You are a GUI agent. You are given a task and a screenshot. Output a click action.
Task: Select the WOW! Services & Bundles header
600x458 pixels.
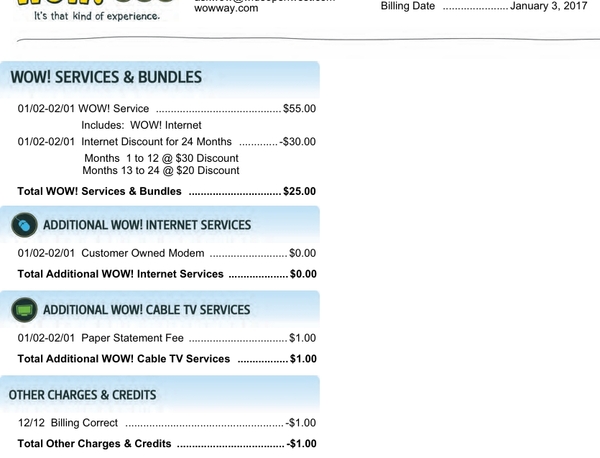[x=105, y=77]
